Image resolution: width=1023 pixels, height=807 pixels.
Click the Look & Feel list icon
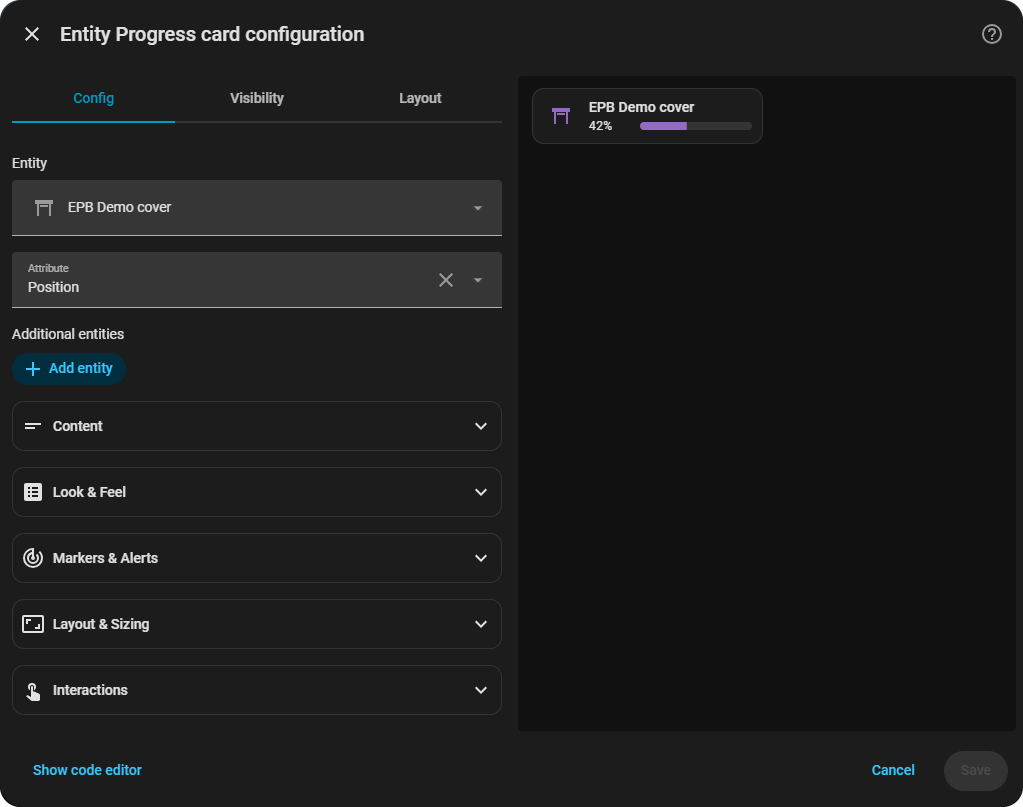[33, 492]
